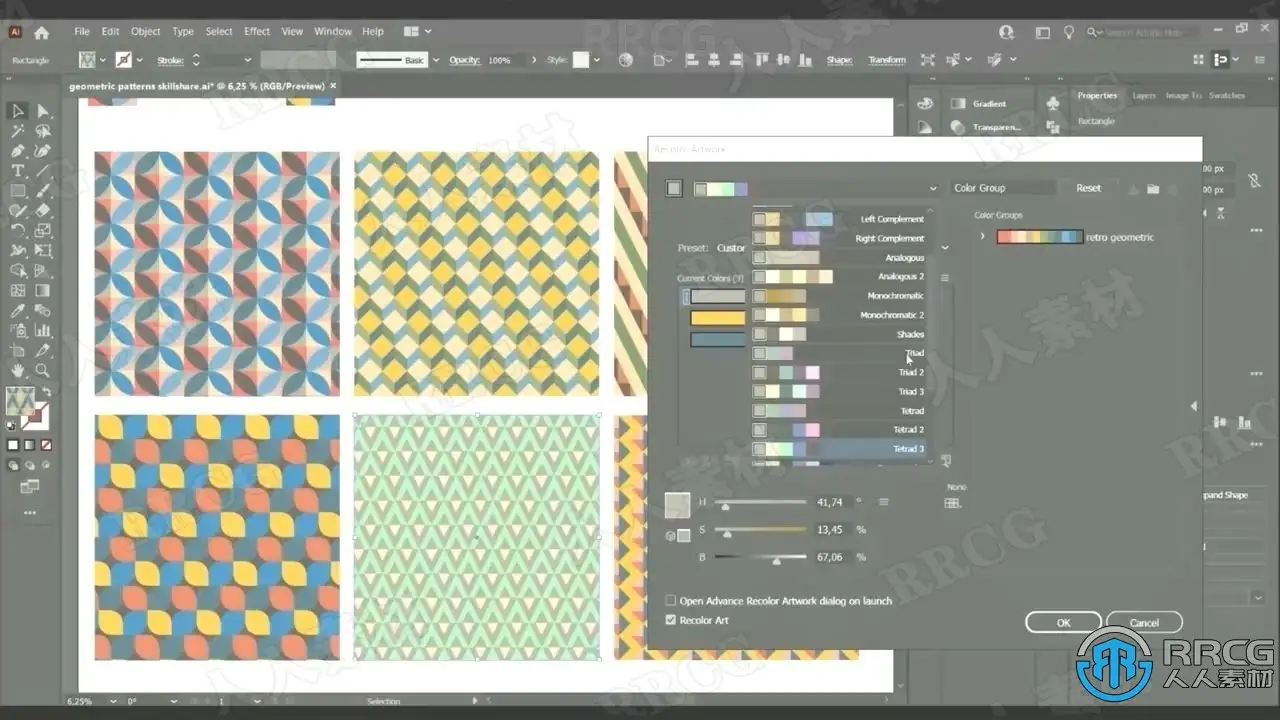The image size is (1280, 720).
Task: Open the Recolor Artwork globe icon
Action: pyautogui.click(x=626, y=60)
